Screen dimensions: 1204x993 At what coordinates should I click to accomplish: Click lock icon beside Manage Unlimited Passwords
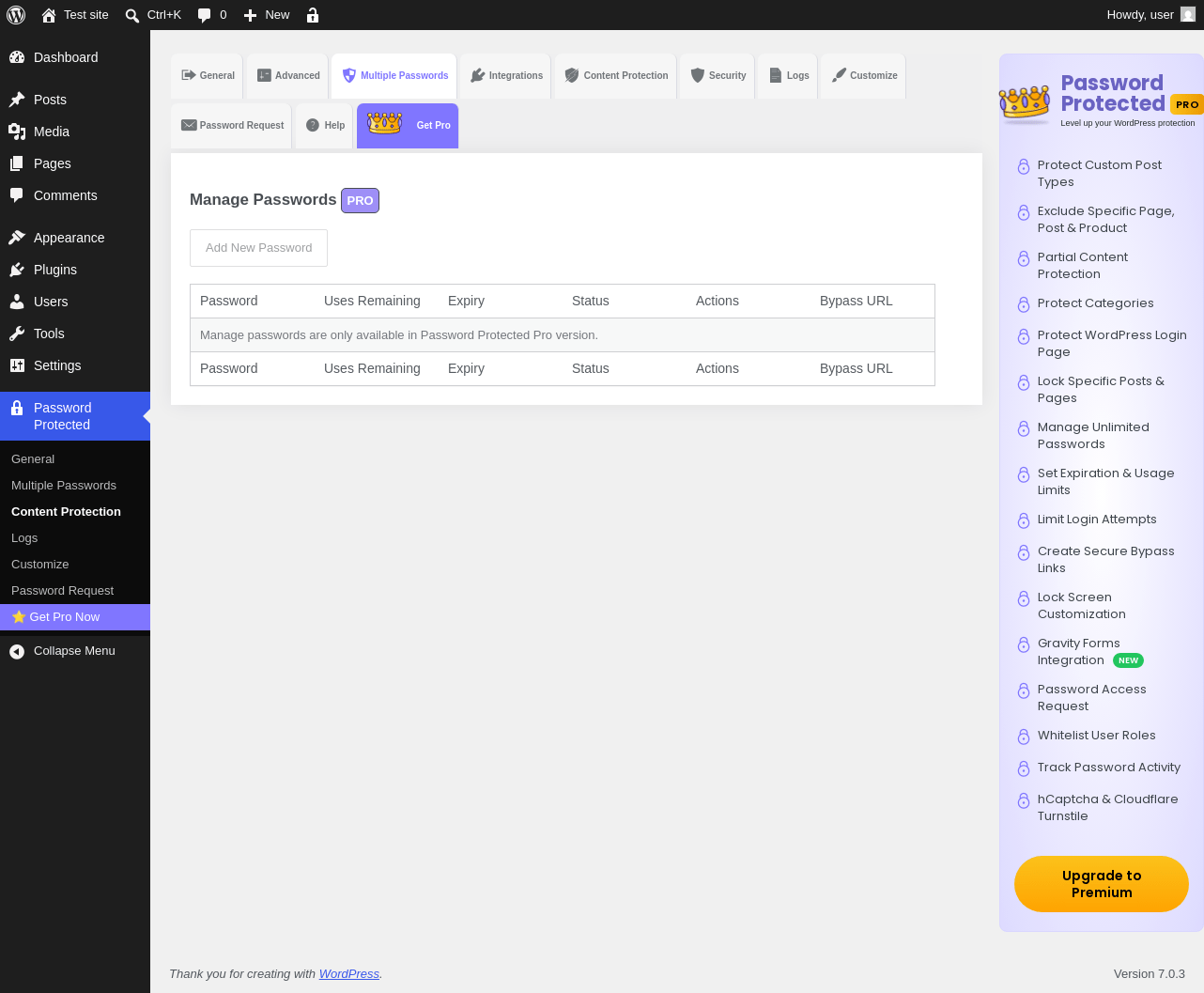point(1024,428)
